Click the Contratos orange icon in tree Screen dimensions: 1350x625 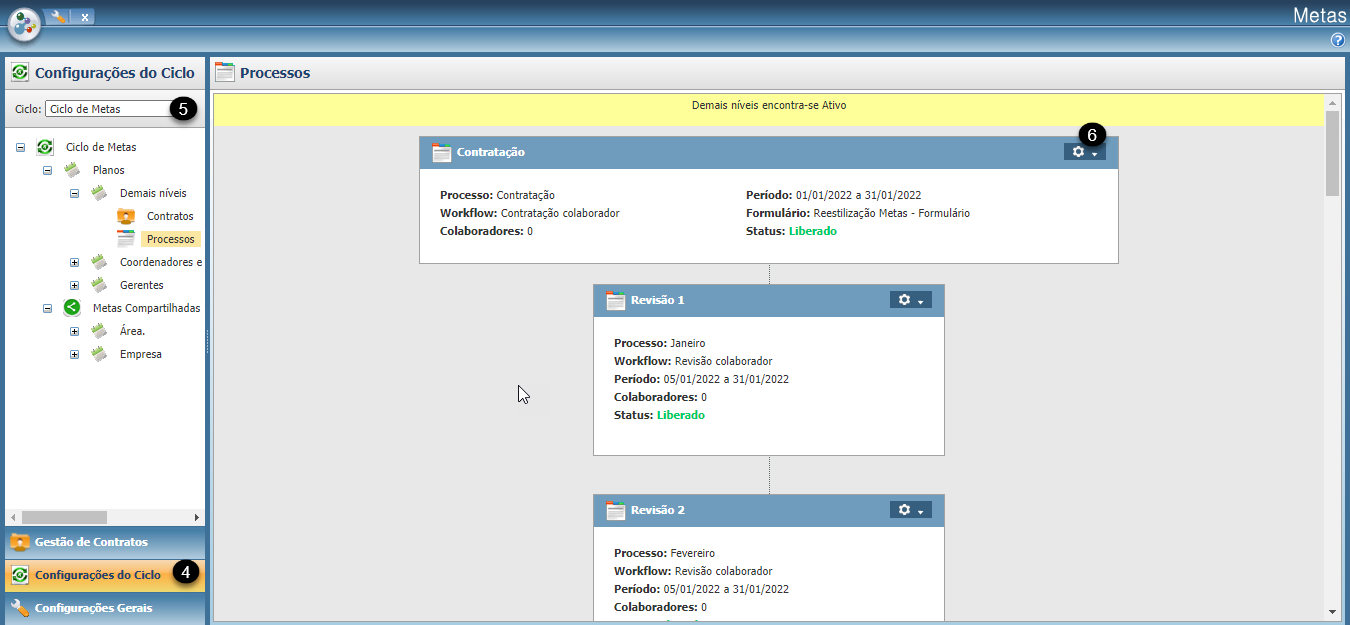126,216
